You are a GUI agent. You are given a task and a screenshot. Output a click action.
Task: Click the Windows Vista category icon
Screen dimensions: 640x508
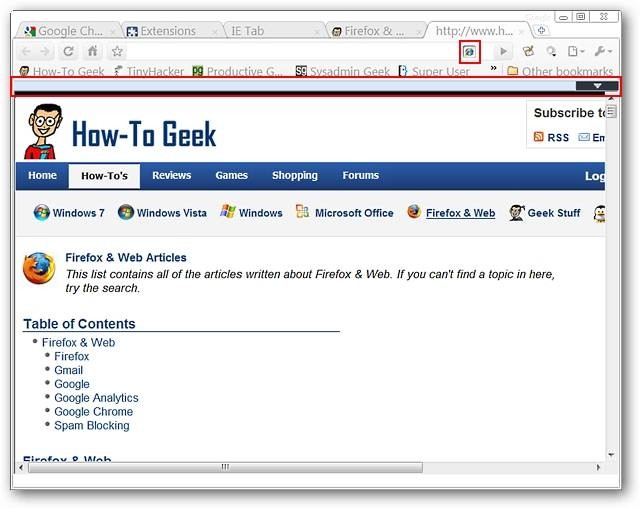[126, 212]
